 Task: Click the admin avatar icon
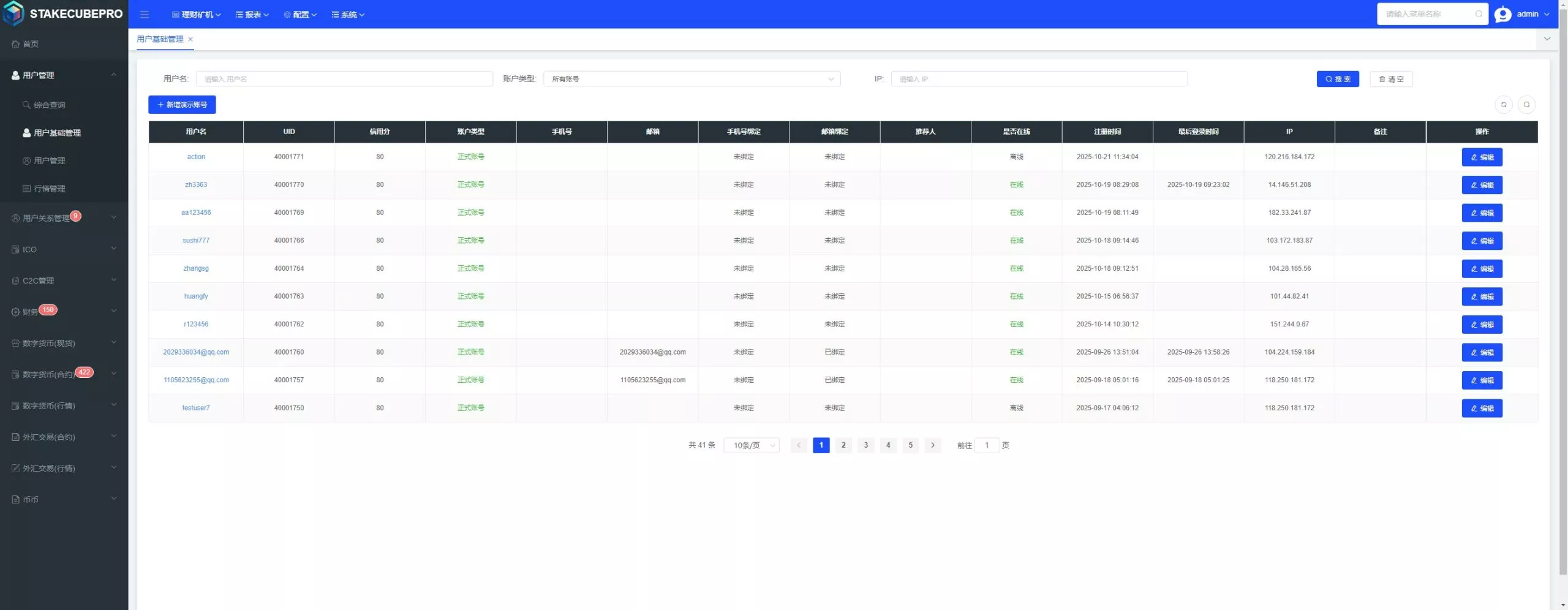pyautogui.click(x=1502, y=14)
